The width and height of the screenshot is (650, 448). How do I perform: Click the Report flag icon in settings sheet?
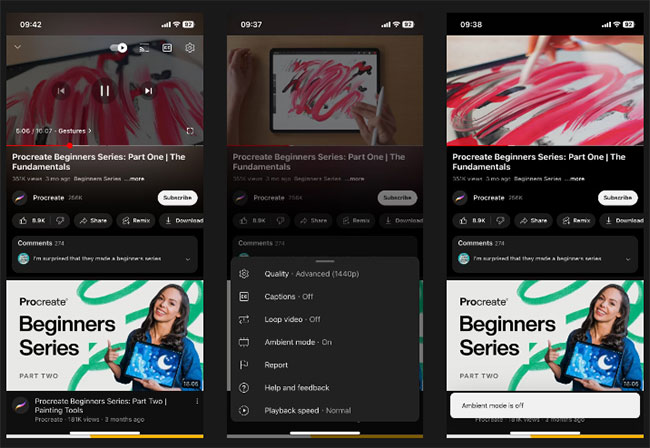click(x=244, y=365)
